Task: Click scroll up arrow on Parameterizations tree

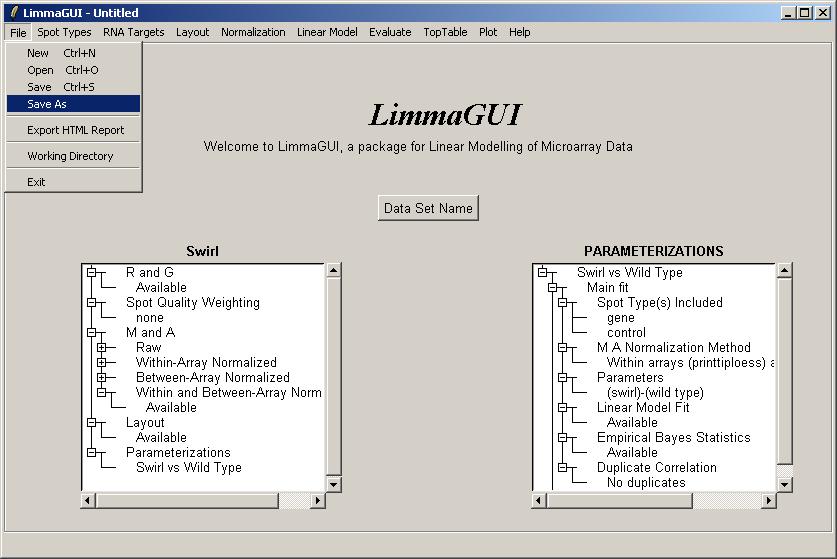Action: (785, 270)
